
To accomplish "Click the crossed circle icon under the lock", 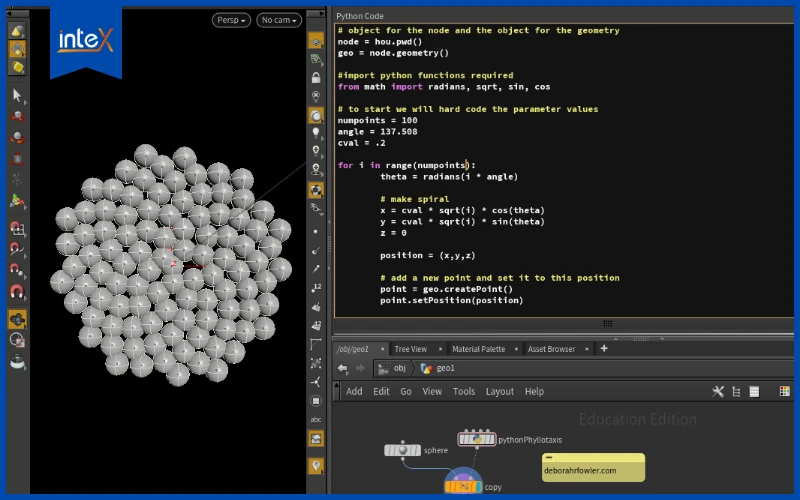I will [316, 96].
